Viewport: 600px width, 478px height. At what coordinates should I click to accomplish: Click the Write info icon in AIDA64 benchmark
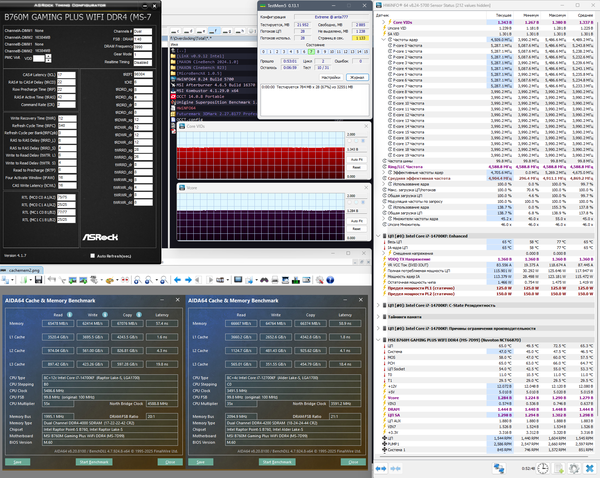click(x=105, y=315)
